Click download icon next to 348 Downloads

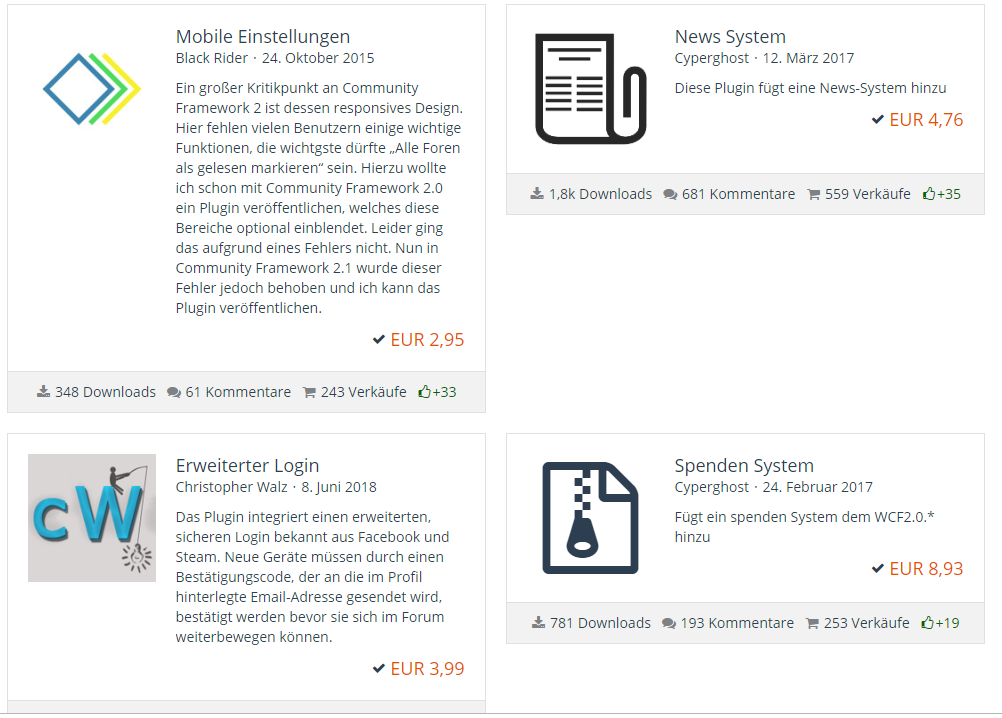43,392
